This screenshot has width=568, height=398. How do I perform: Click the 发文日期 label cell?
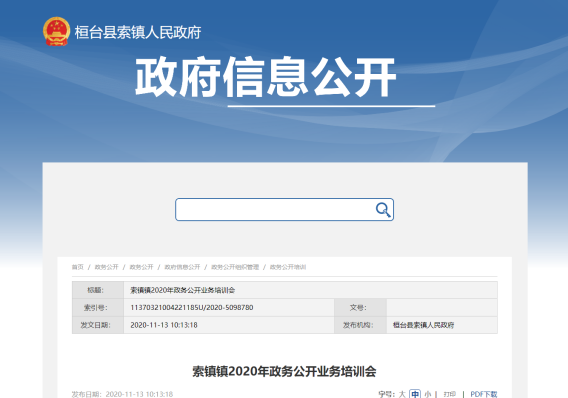(98, 325)
